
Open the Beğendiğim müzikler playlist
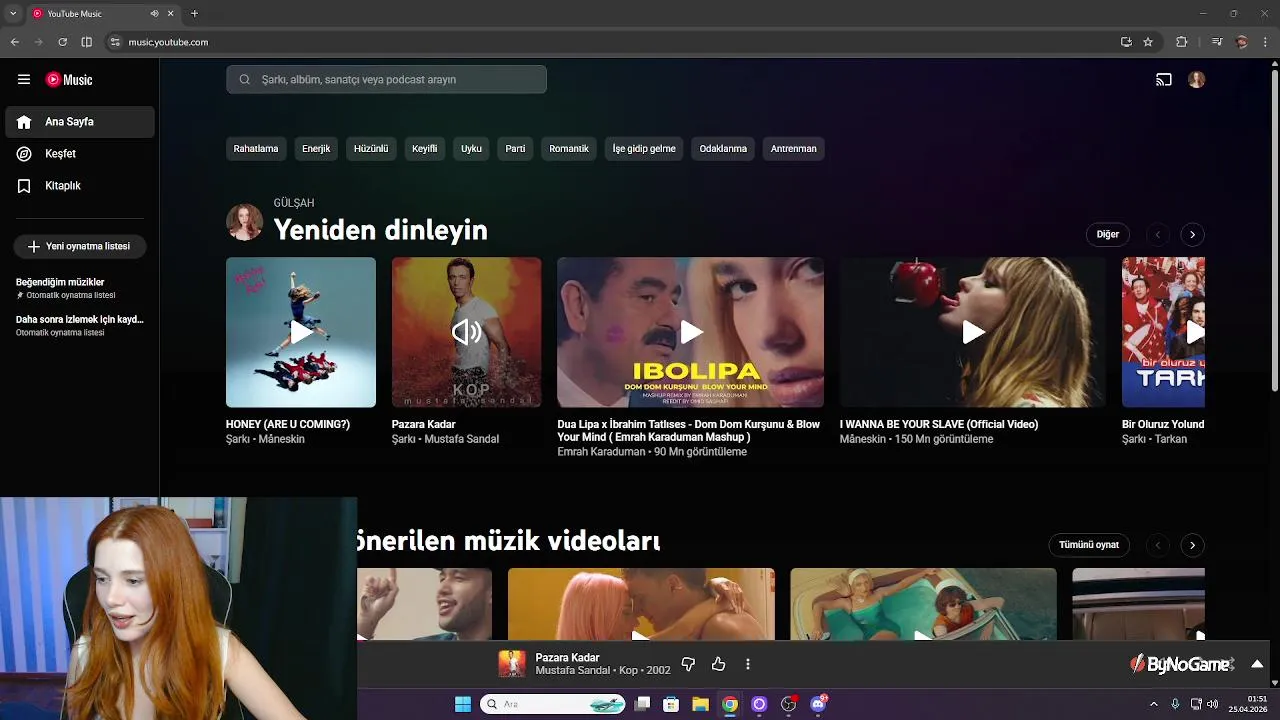tap(80, 288)
